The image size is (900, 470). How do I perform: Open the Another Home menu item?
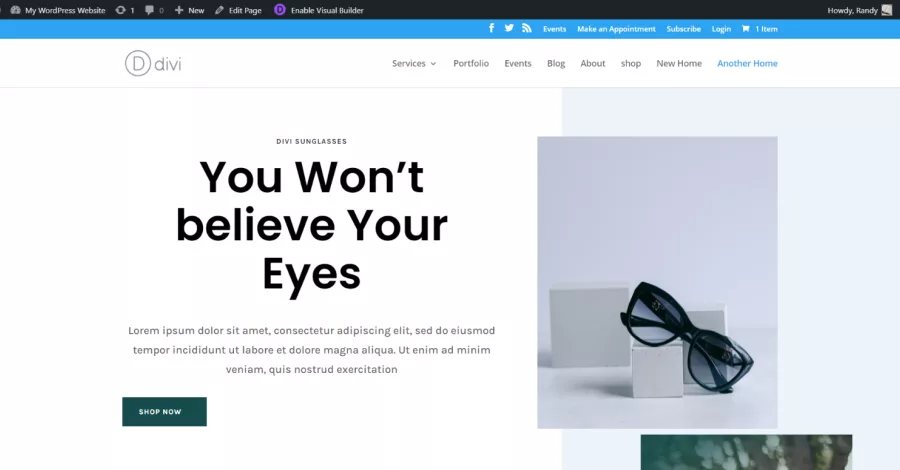click(747, 63)
